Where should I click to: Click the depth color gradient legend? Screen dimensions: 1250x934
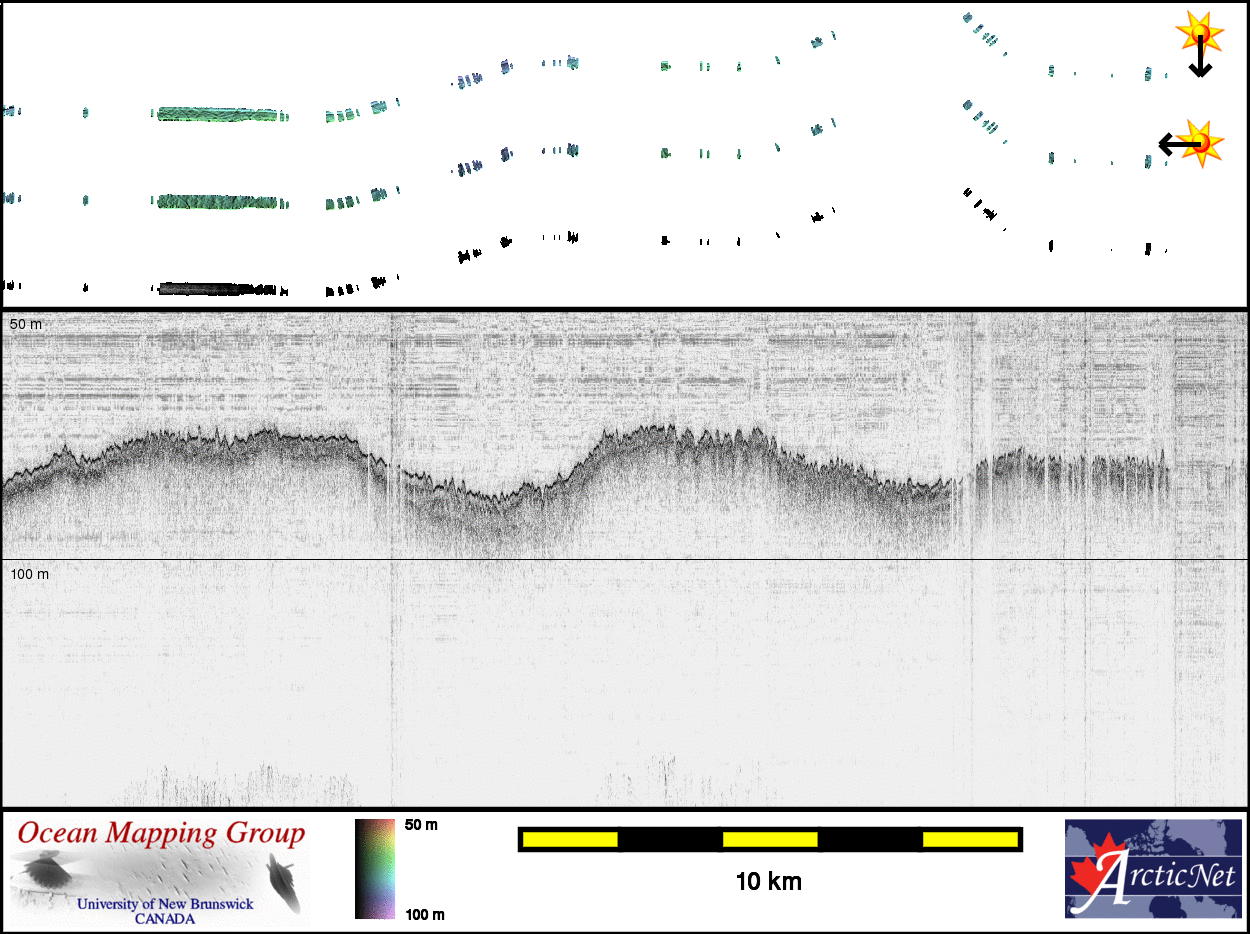point(375,869)
